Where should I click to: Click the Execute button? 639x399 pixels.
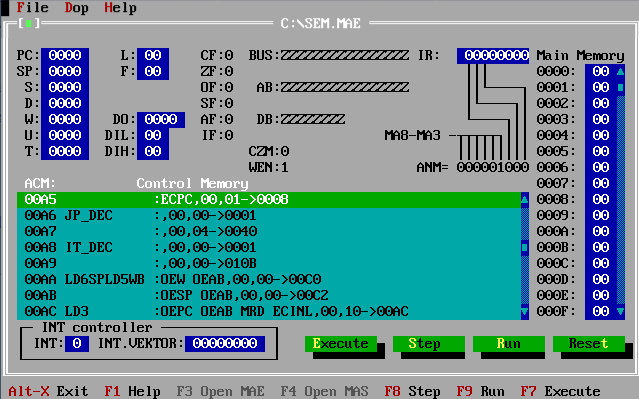pyautogui.click(x=340, y=344)
